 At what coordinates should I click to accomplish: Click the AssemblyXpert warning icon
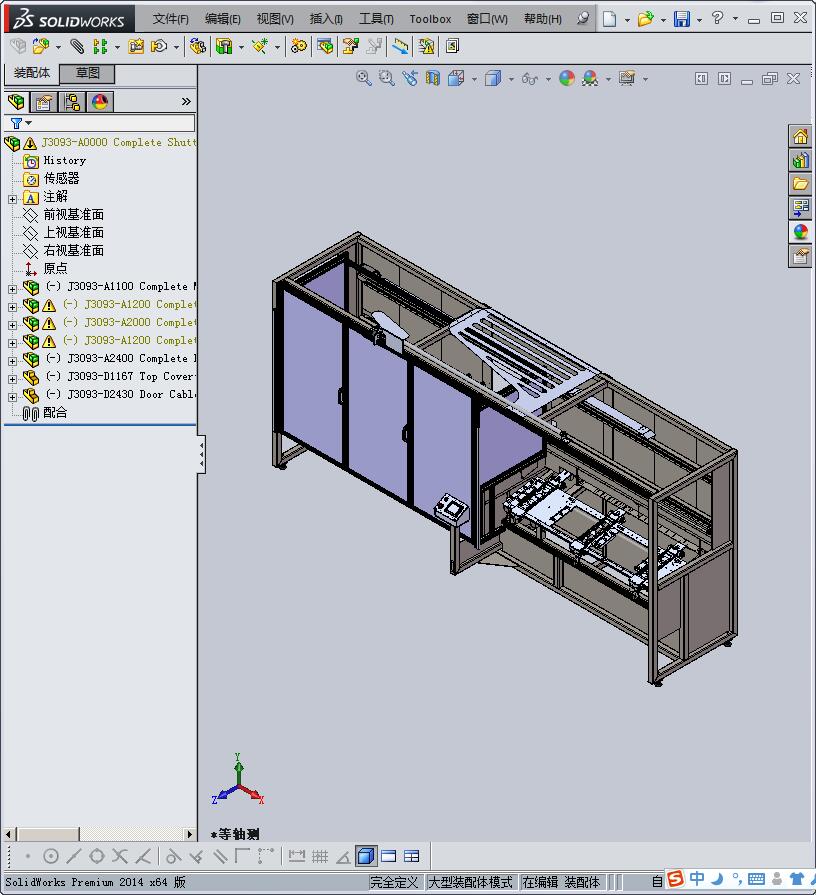coord(426,46)
